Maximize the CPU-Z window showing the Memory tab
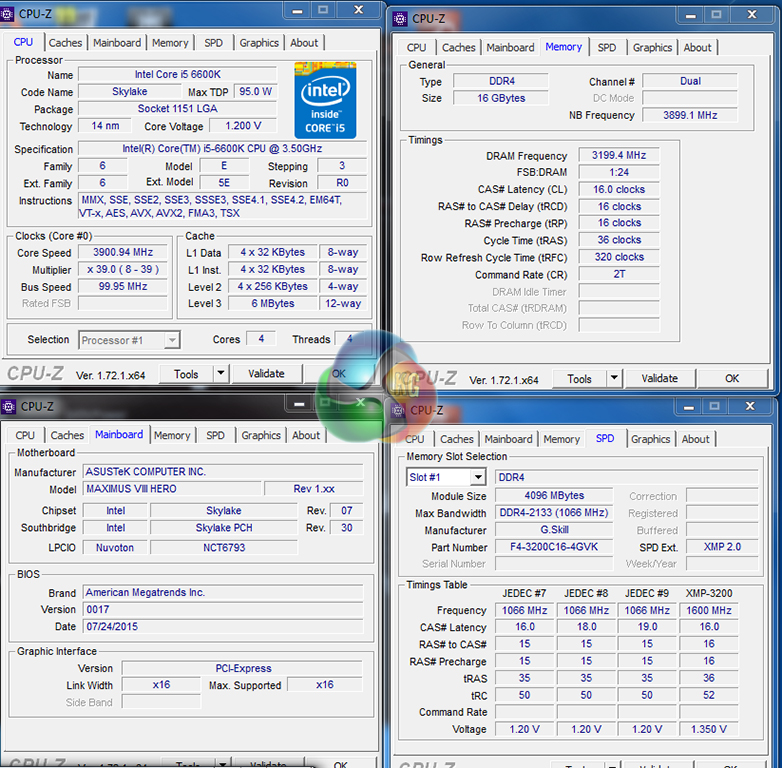The image size is (782, 768). (x=716, y=15)
